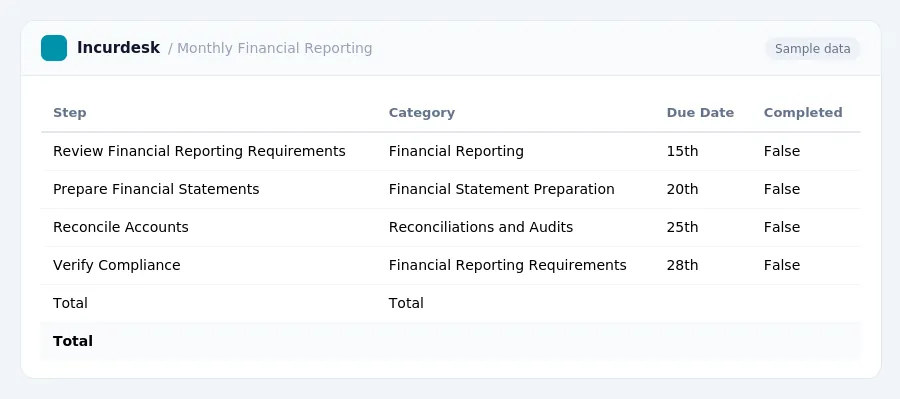Select the Prepare Financial Statements step
This screenshot has width=900, height=399.
click(156, 189)
